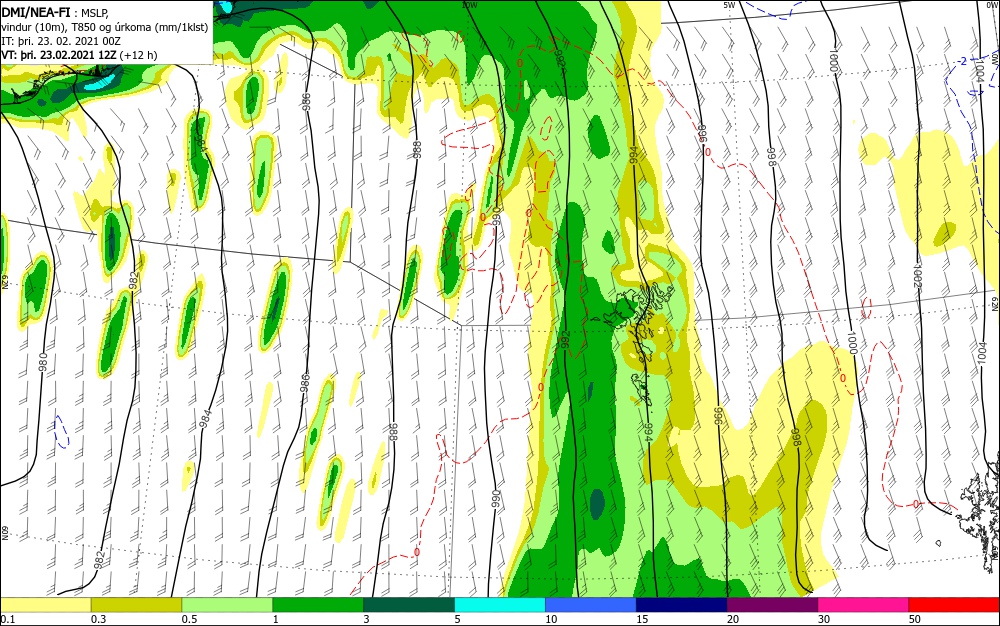Click the light green 0.5–1 legend swatch
The image size is (1000, 626).
[227, 605]
